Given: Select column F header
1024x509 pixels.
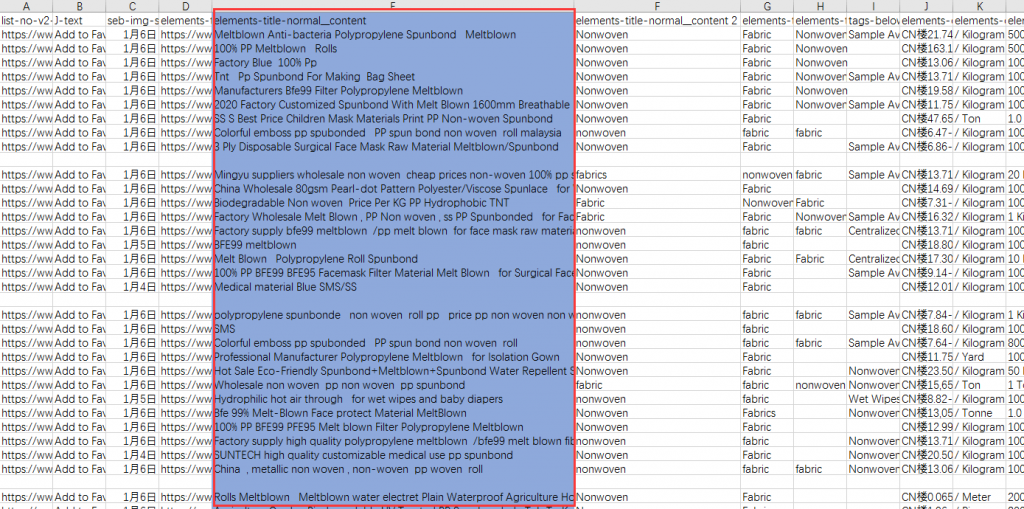Looking at the screenshot, I should click(x=658, y=6).
